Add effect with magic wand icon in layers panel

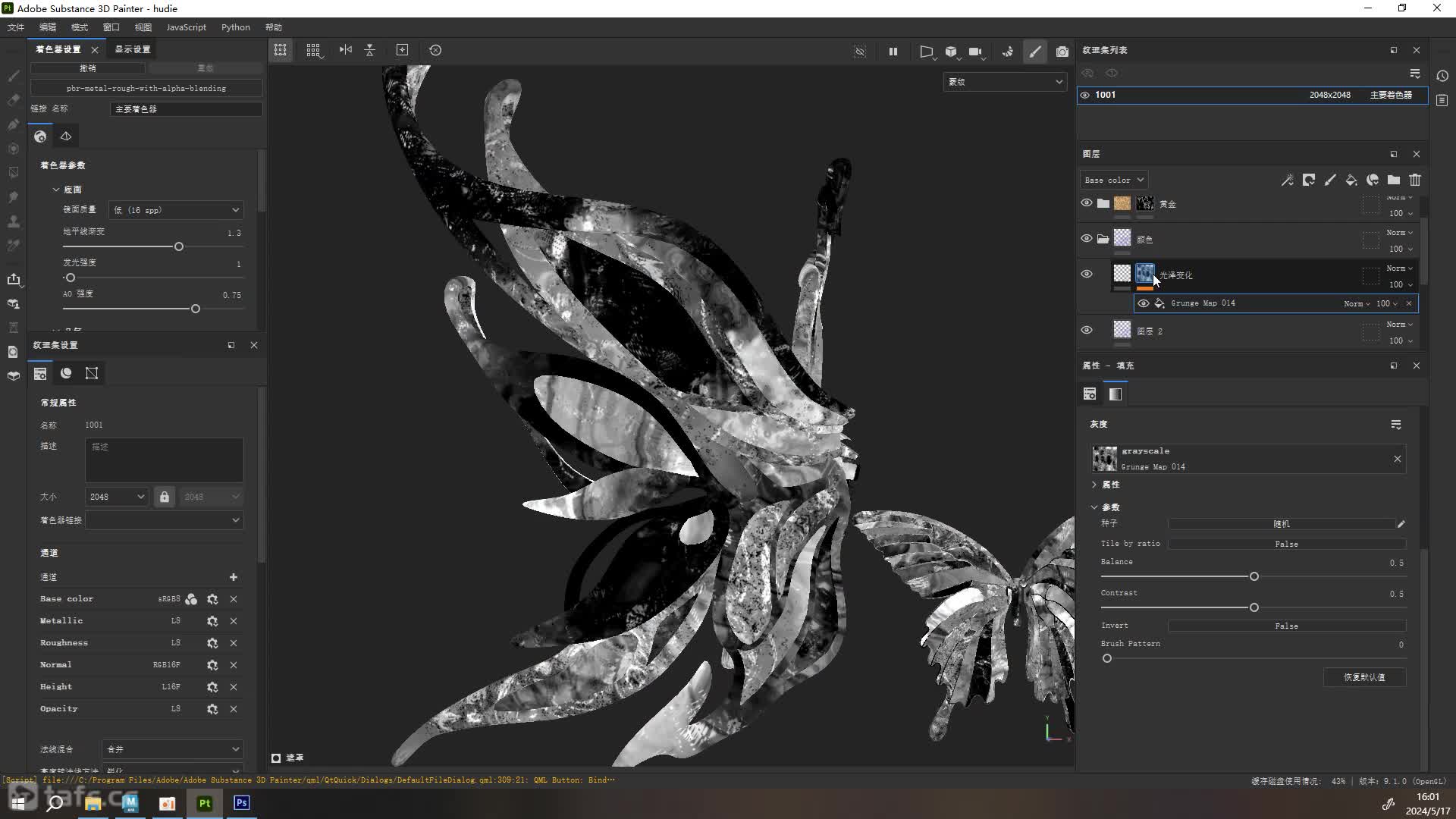click(1288, 180)
